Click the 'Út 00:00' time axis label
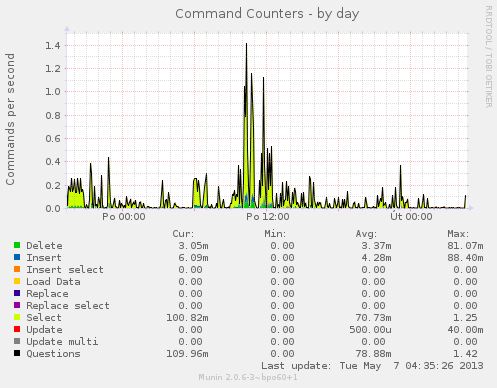This screenshot has width=497, height=388. (x=411, y=217)
